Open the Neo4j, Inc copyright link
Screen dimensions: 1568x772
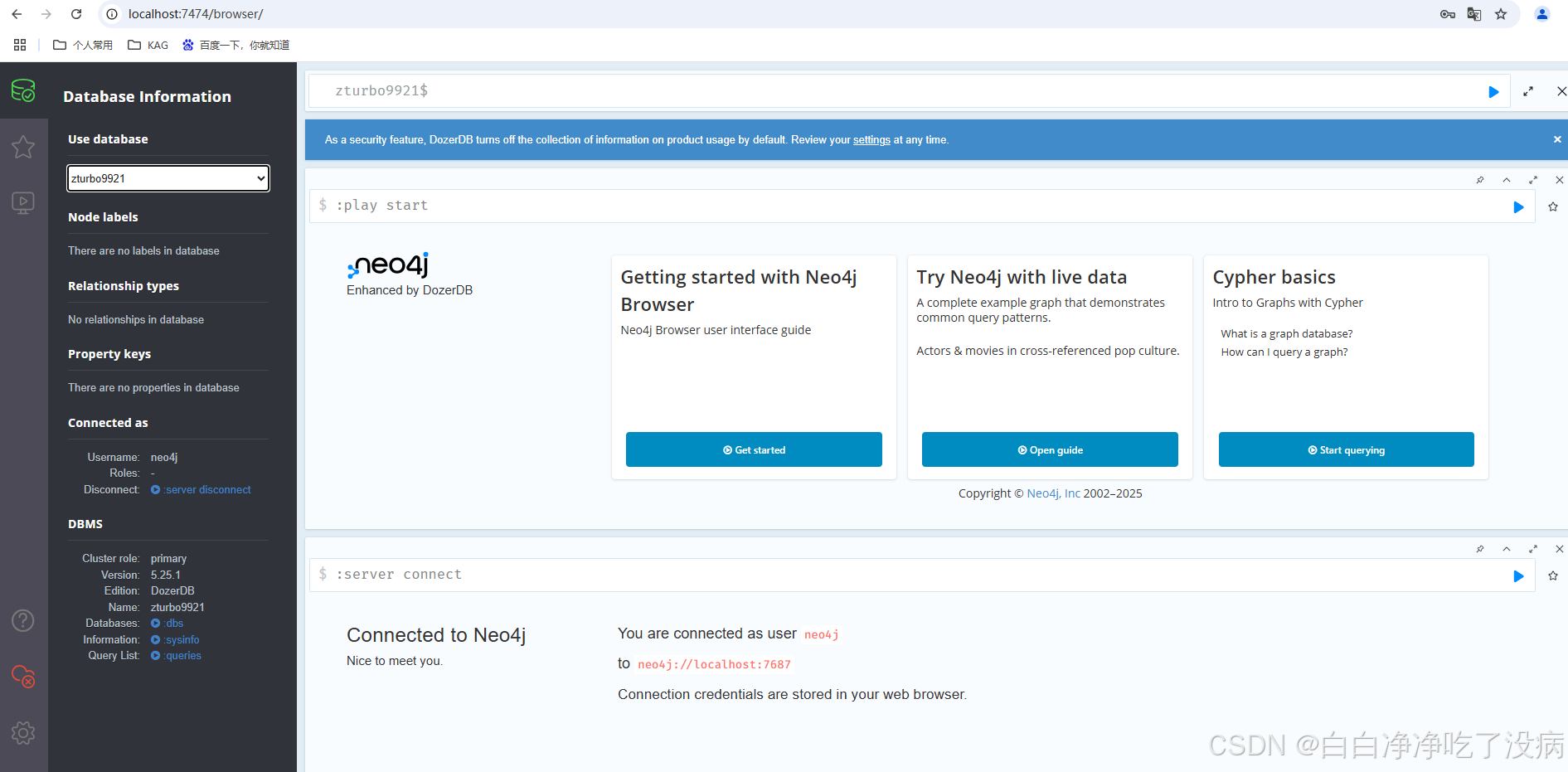[x=1053, y=493]
